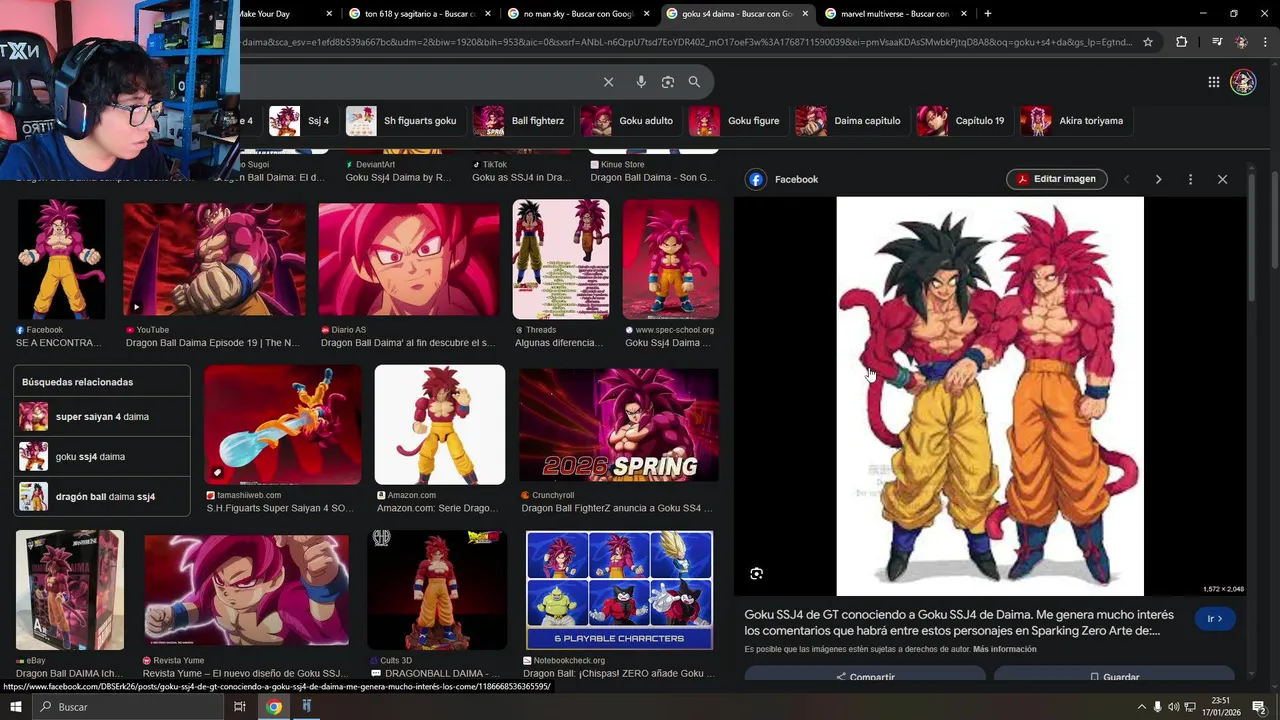Image resolution: width=1280 pixels, height=720 pixels.
Task: Show hidden system tray icons
Action: coord(1141,707)
